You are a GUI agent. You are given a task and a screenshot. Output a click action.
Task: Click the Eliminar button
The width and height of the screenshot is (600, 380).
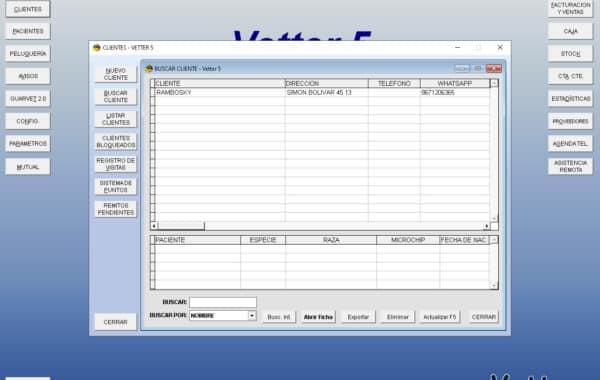coord(398,317)
